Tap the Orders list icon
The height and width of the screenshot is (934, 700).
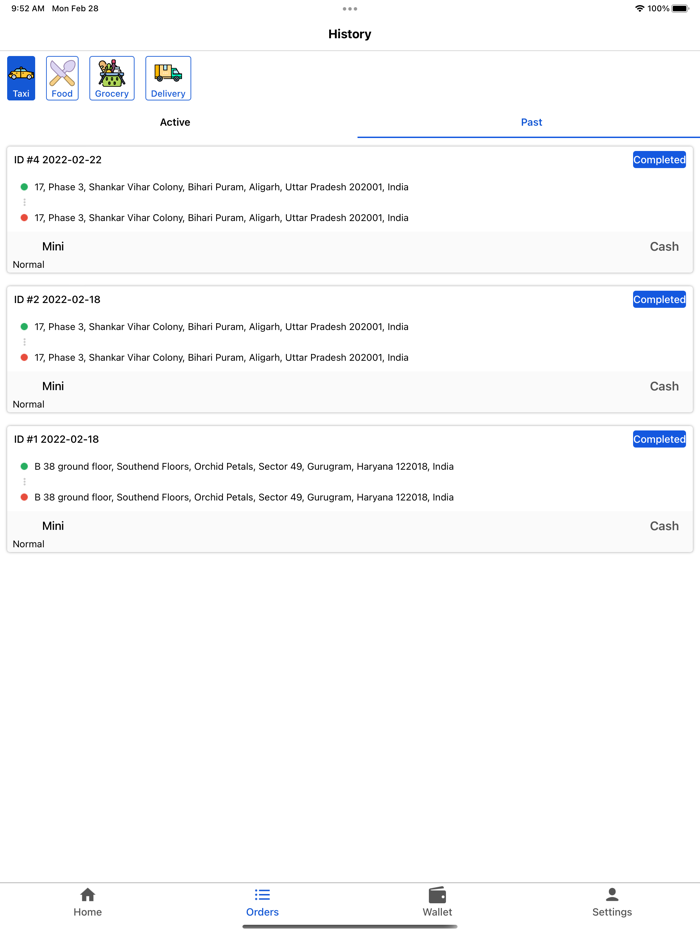click(x=262, y=895)
